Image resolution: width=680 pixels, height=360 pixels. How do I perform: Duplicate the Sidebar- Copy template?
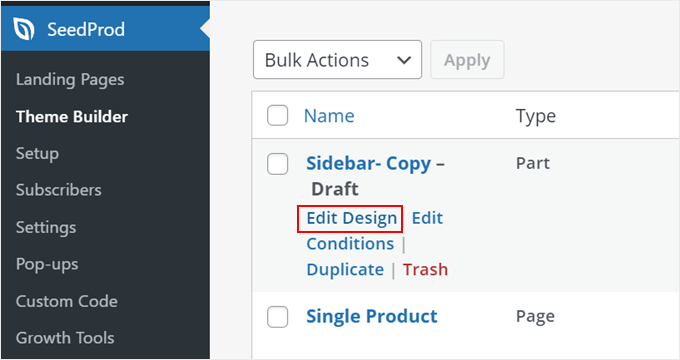tap(345, 270)
